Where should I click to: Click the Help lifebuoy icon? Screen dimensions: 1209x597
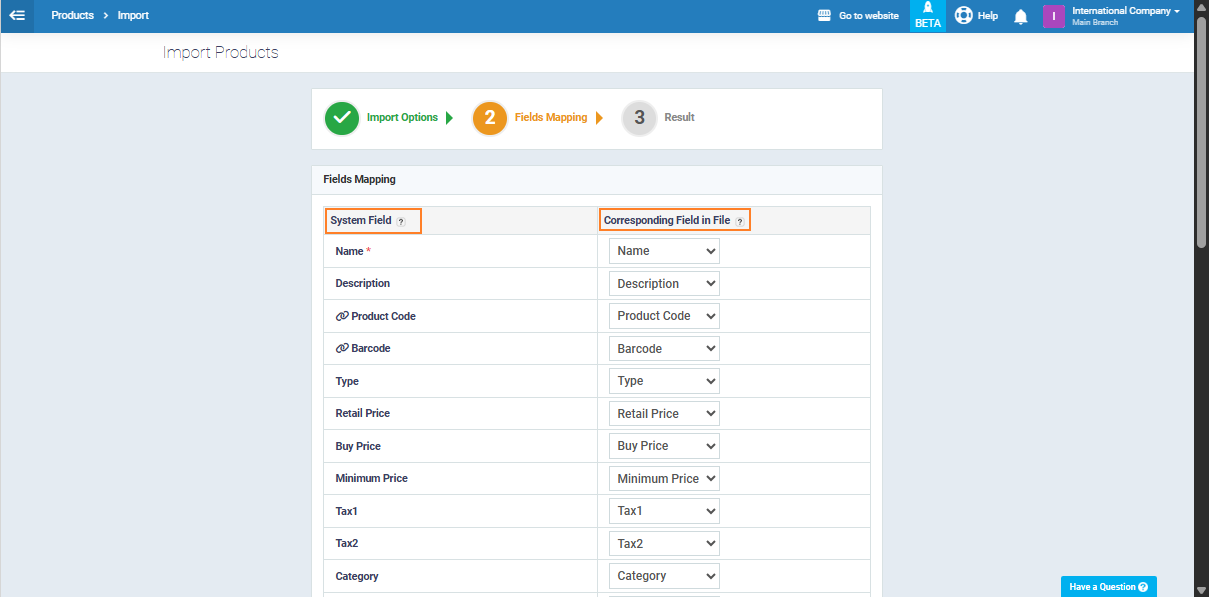(964, 16)
